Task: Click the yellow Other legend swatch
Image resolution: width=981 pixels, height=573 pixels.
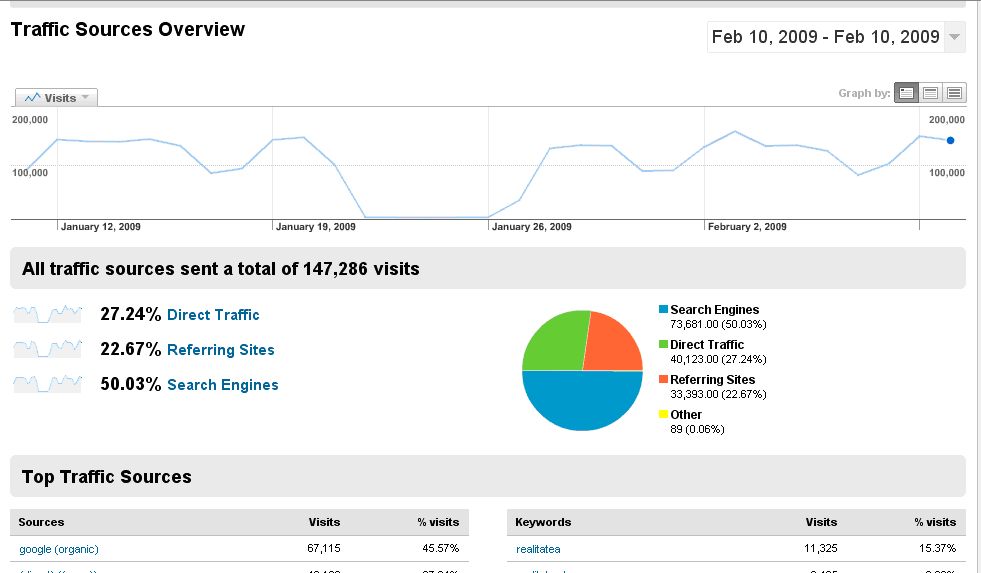Action: click(x=663, y=415)
